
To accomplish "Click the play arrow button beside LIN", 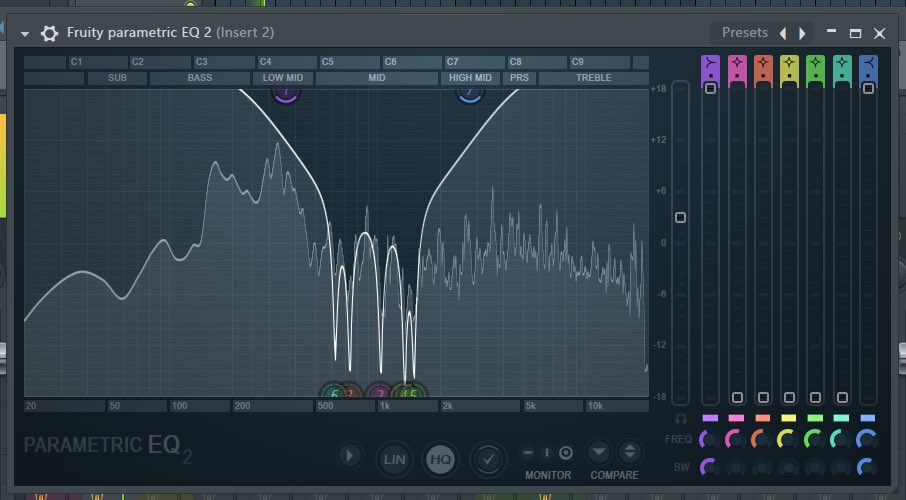I will click(350, 455).
